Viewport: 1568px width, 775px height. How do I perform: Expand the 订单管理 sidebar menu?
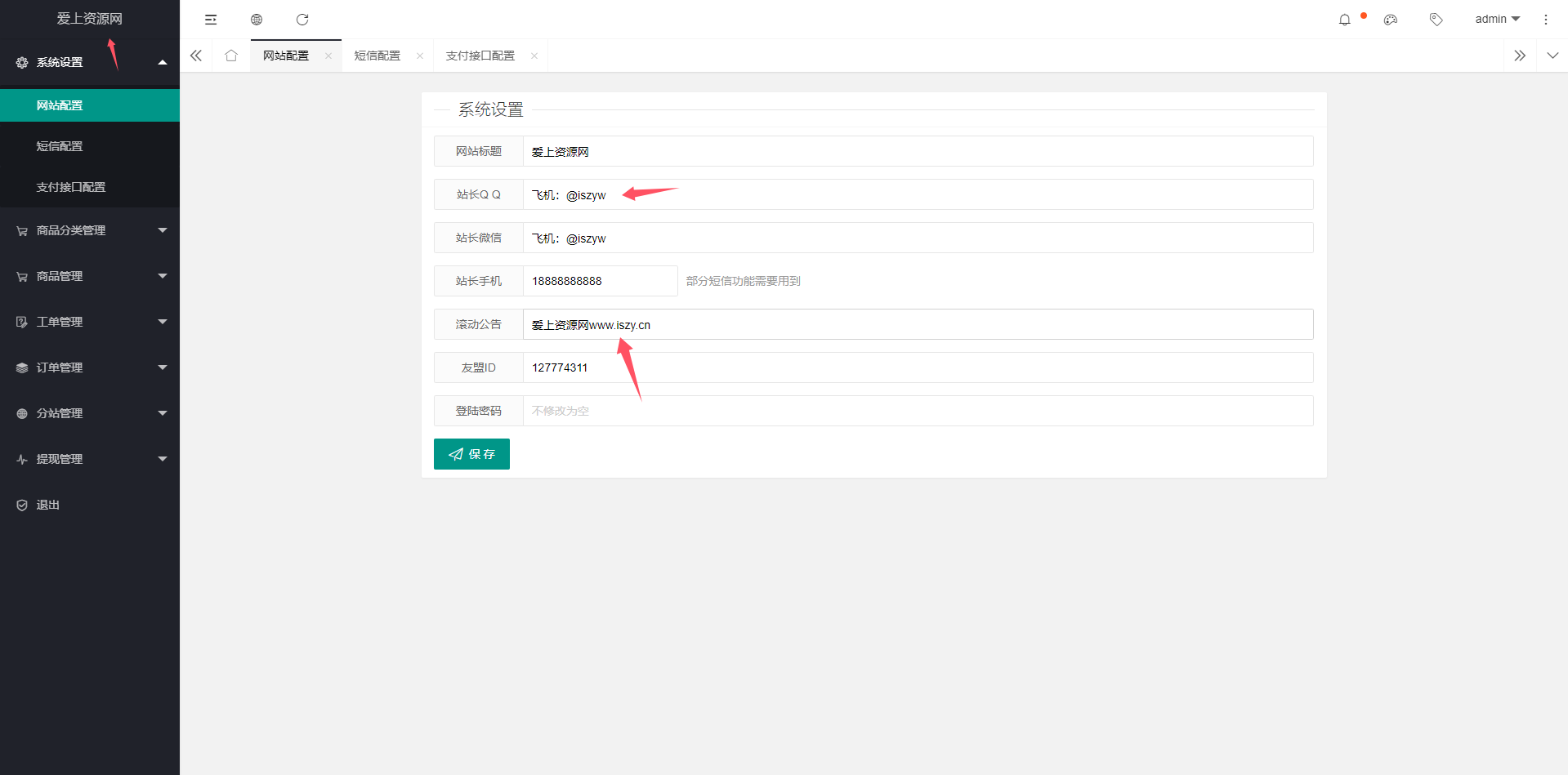(x=90, y=367)
